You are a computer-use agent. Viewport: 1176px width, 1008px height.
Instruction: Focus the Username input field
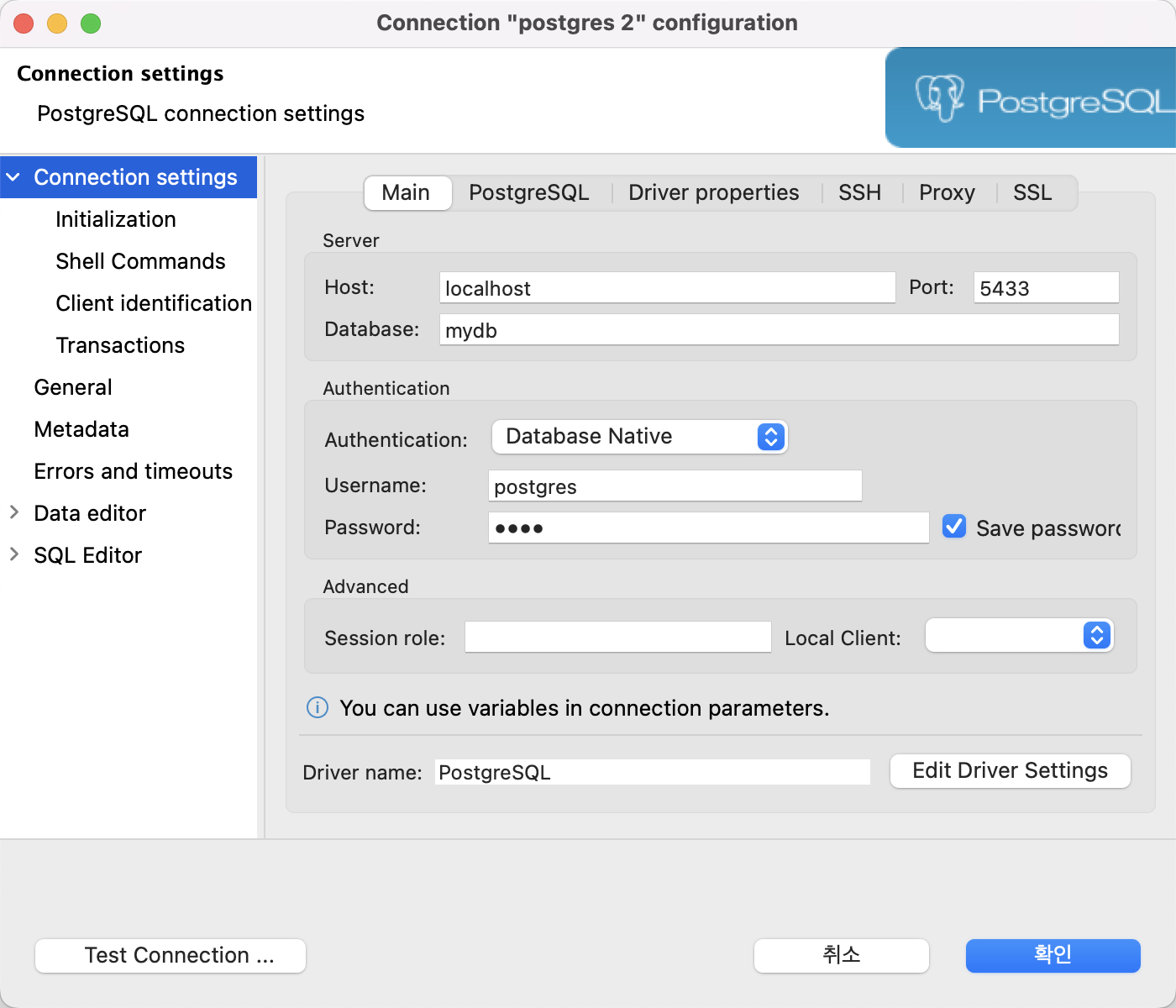pos(675,486)
